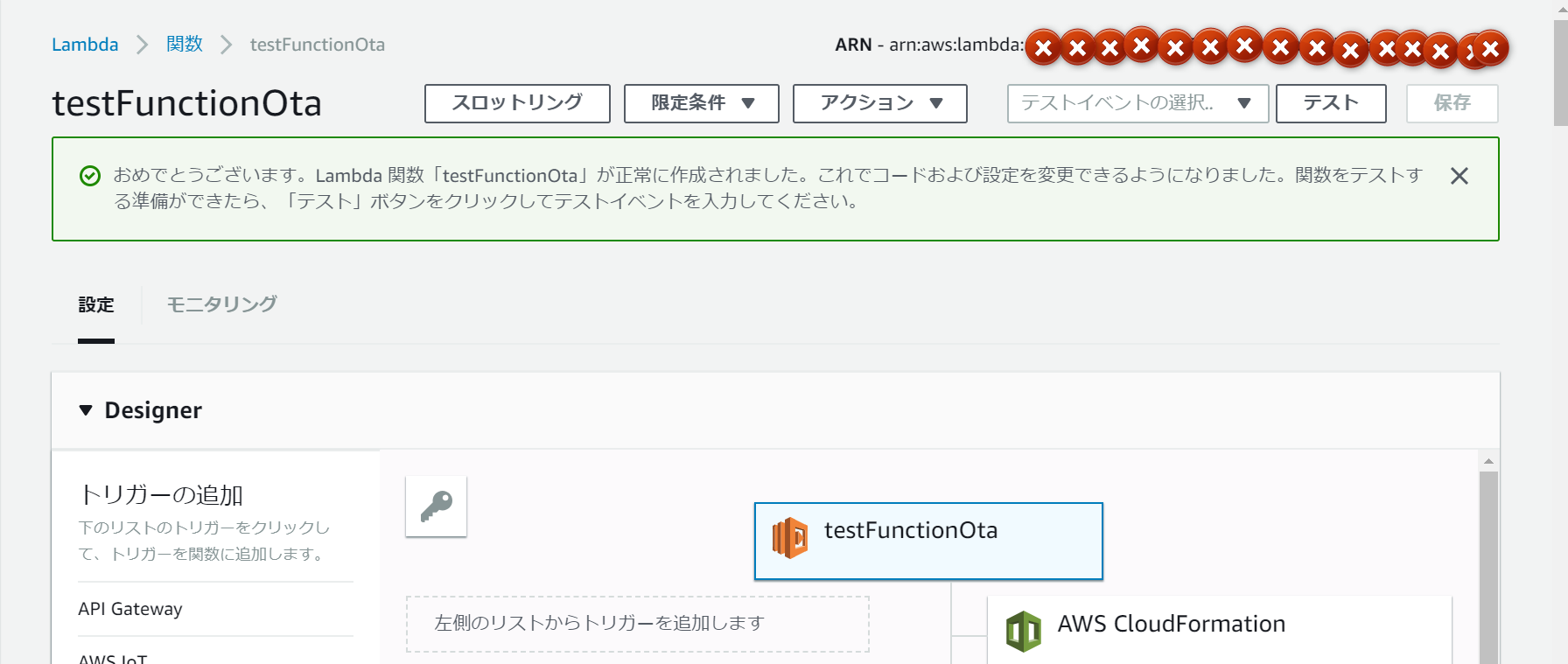Click the AWS CloudFormation service icon
1568x664 pixels.
[1023, 631]
